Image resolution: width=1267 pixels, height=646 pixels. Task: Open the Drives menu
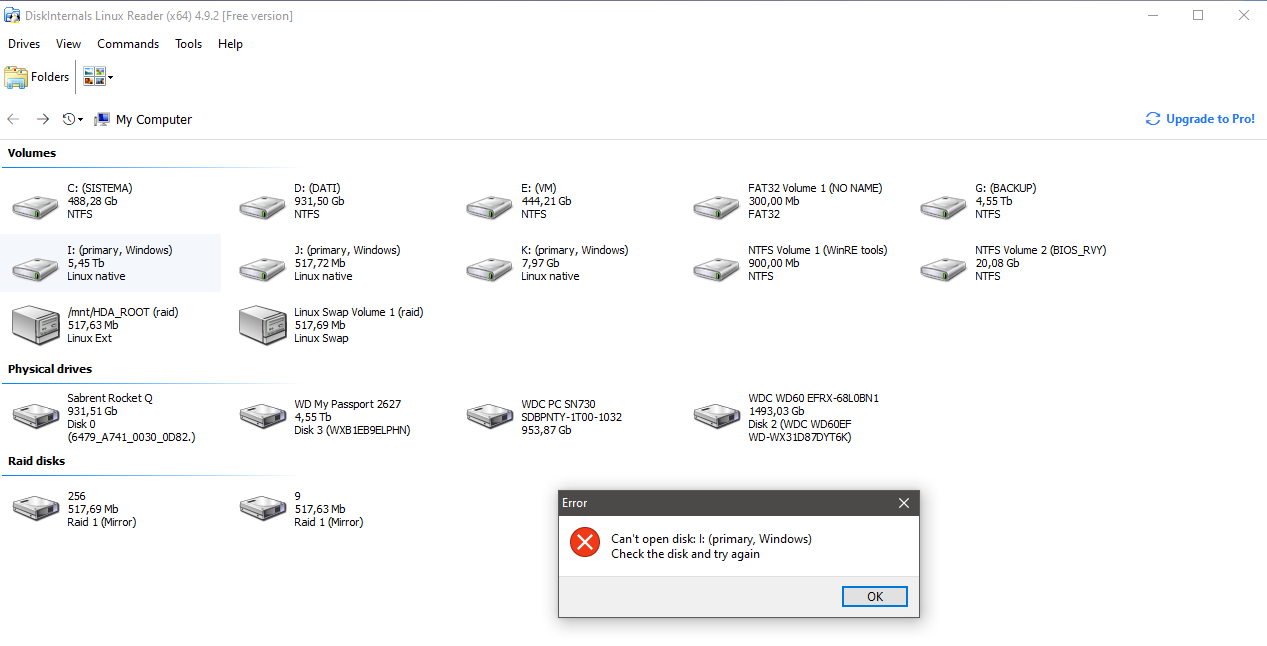coord(24,44)
